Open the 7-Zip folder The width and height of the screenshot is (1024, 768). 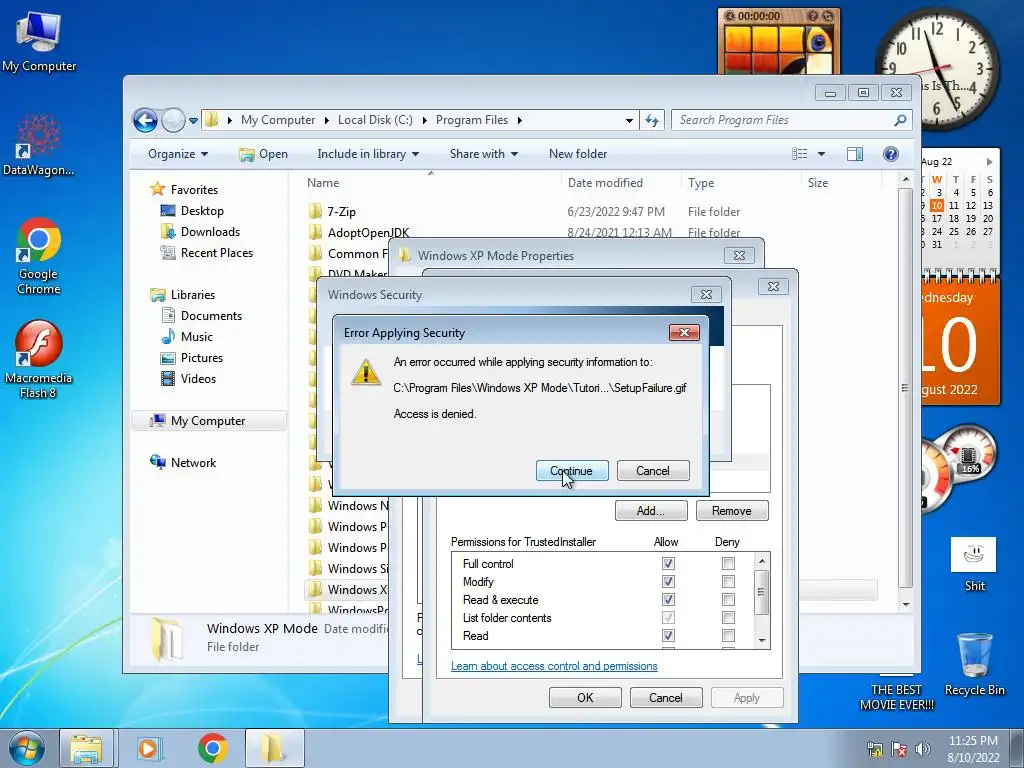tap(342, 212)
